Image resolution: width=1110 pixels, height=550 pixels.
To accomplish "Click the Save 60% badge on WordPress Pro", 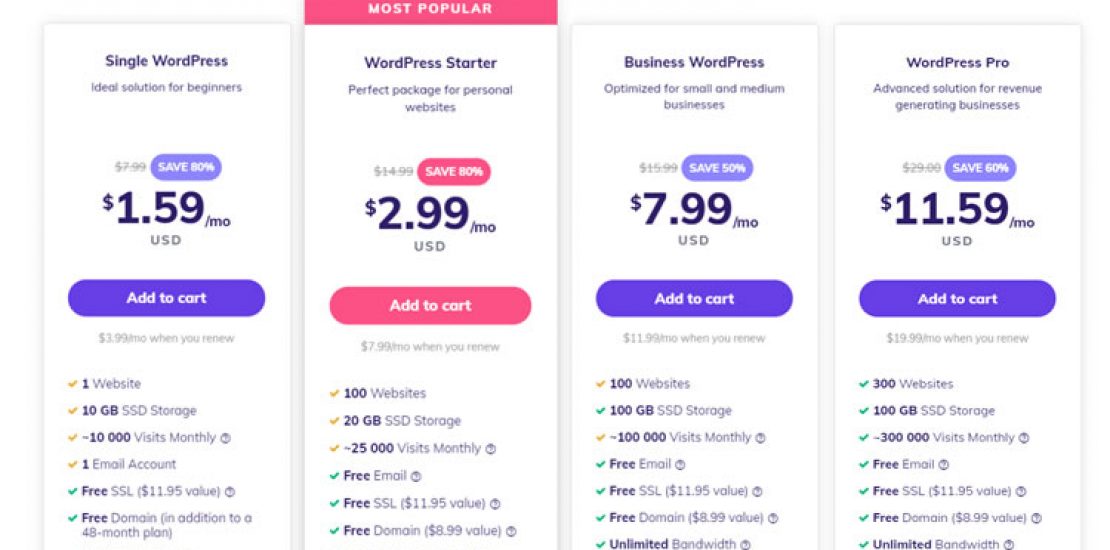I will click(x=980, y=168).
